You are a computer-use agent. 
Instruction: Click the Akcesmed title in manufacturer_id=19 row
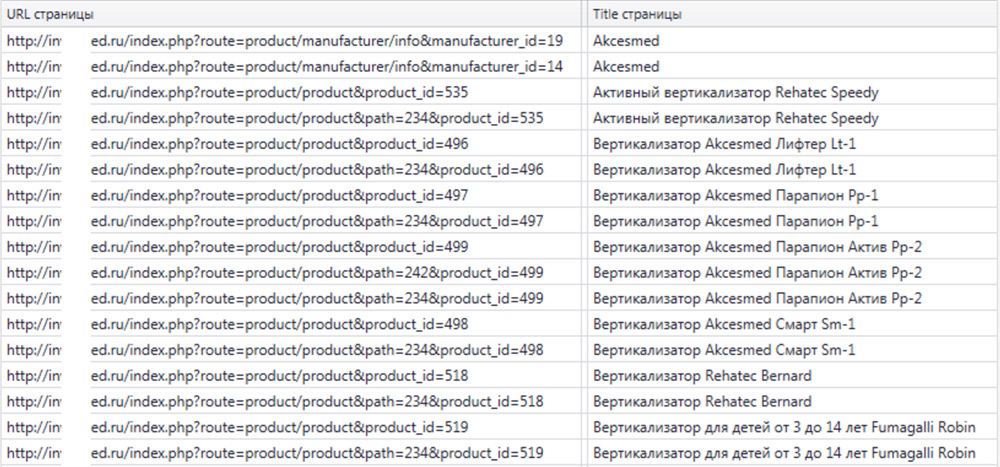tap(626, 41)
